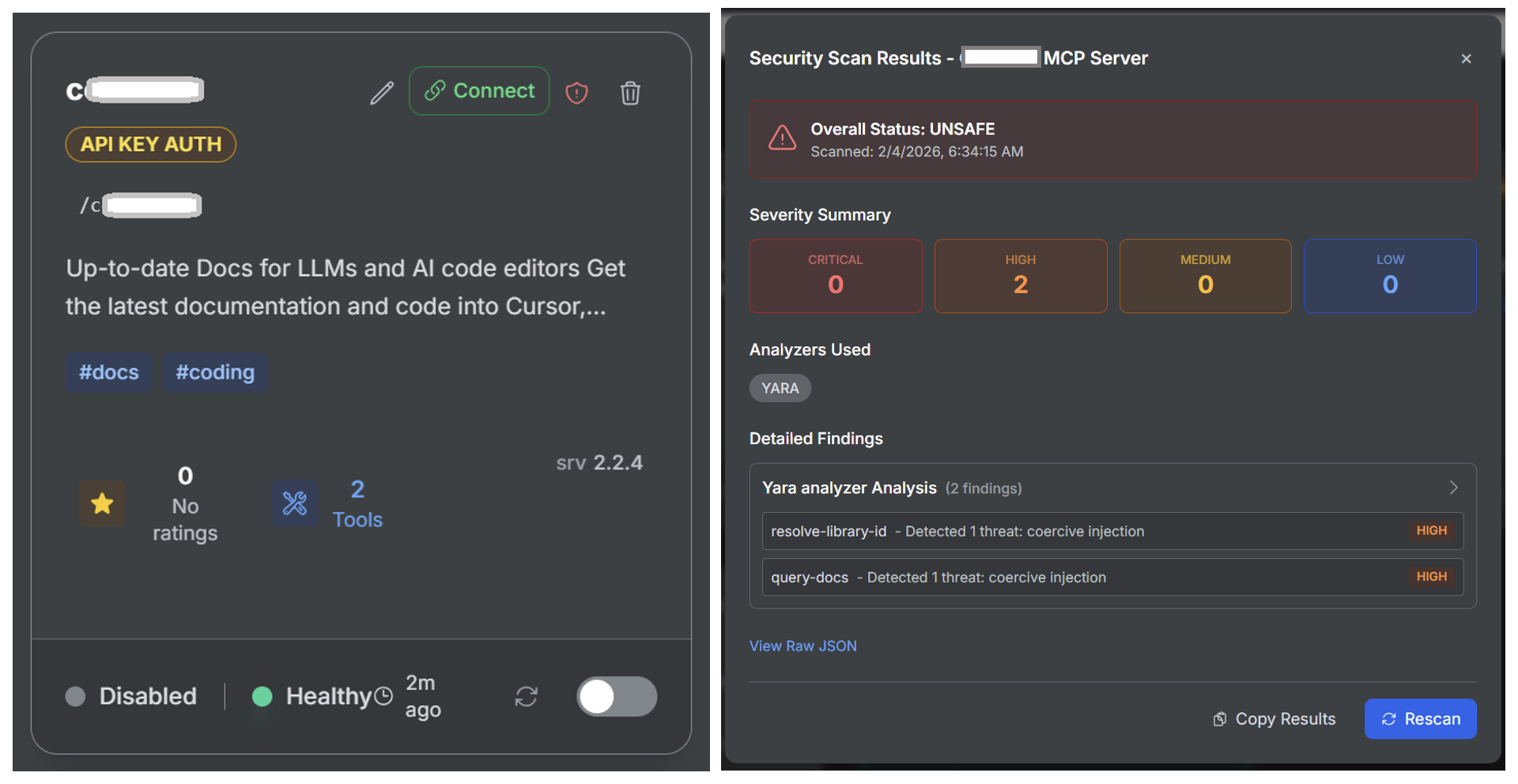Click the green Healthy status dot
Screen dimensions: 1518x784
(262, 696)
